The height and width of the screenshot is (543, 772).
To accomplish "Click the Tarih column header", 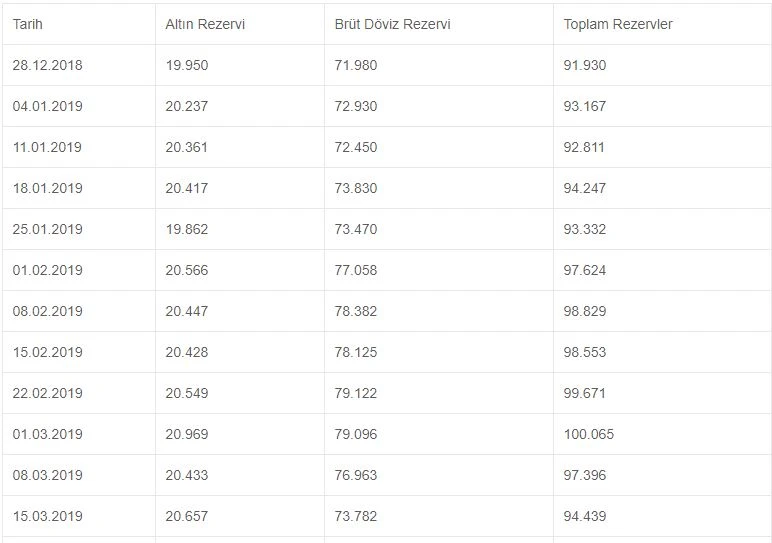I will [28, 24].
